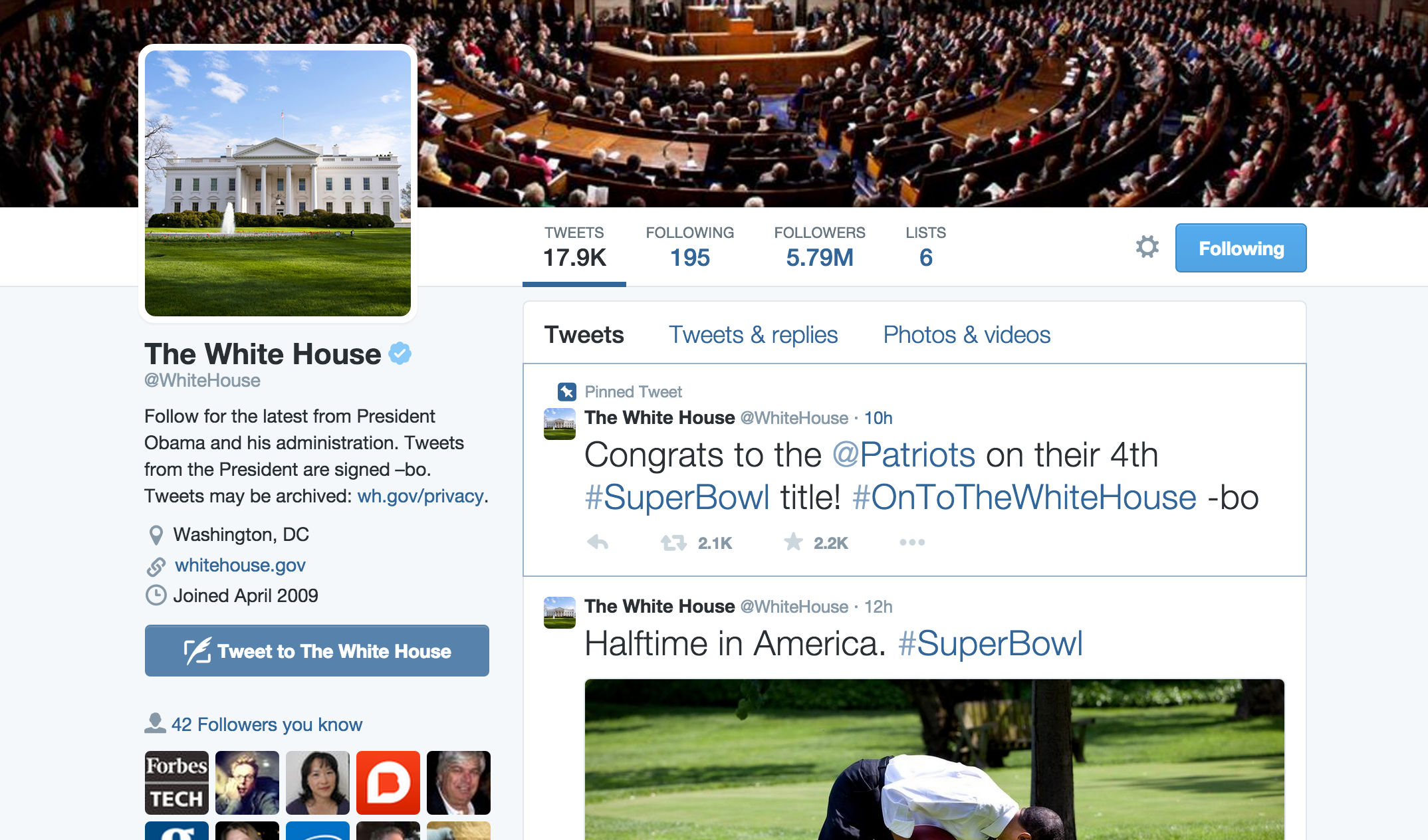Image resolution: width=1428 pixels, height=840 pixels.
Task: Open the gear settings menu beside Following
Action: (x=1147, y=247)
